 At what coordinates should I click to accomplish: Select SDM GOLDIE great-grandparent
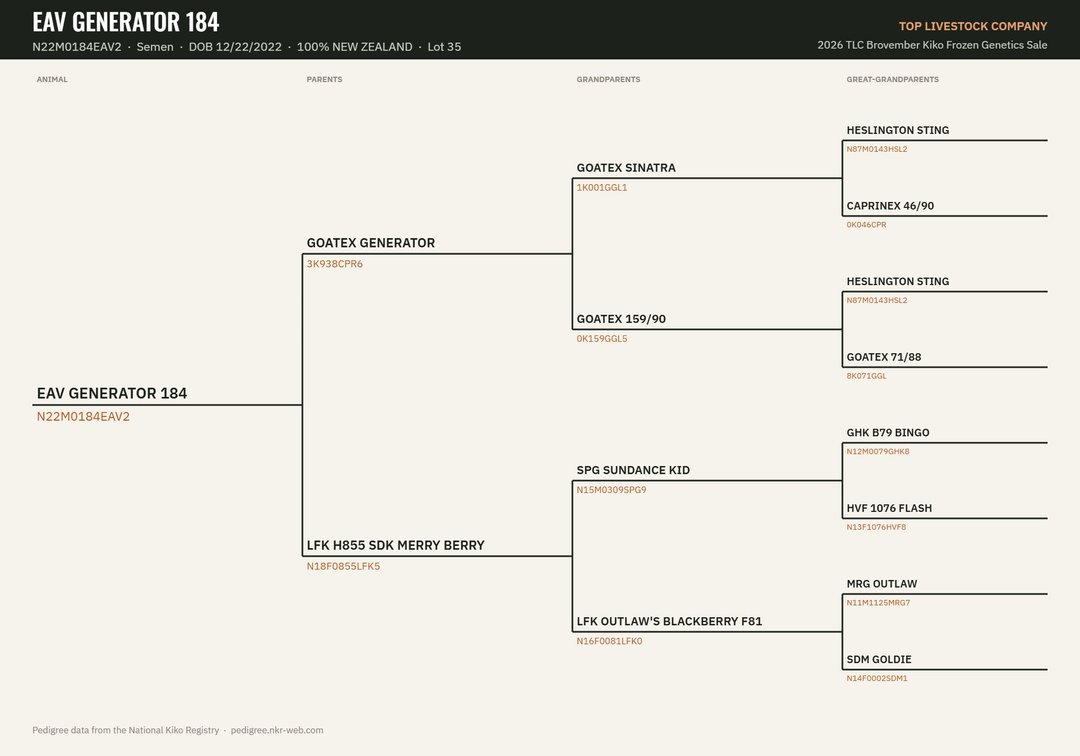[879, 659]
